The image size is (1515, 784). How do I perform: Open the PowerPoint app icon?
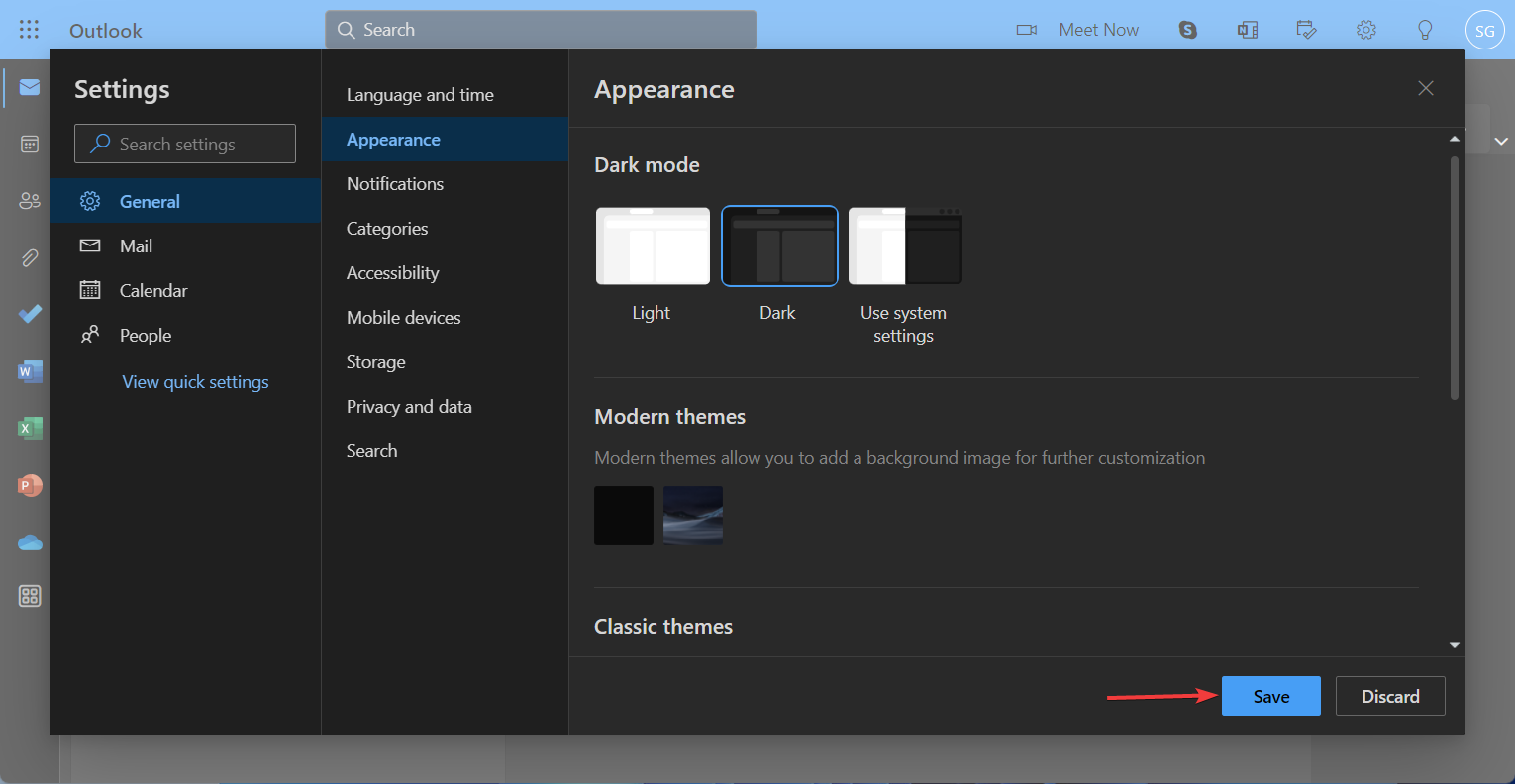(x=30, y=486)
